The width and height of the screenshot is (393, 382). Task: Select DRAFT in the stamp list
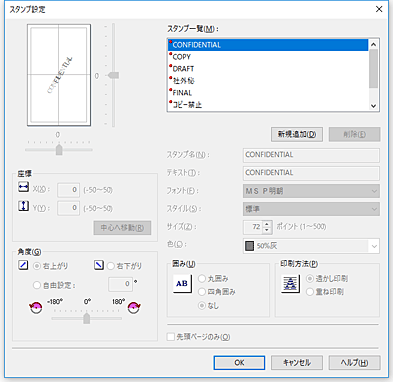pyautogui.click(x=268, y=69)
